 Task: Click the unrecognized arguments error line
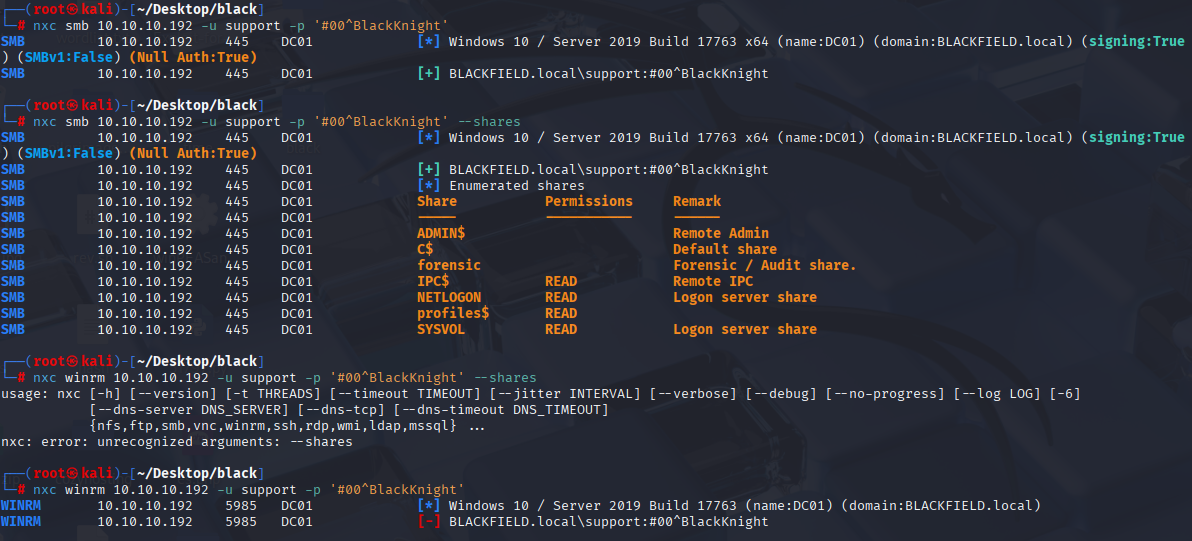click(x=177, y=441)
